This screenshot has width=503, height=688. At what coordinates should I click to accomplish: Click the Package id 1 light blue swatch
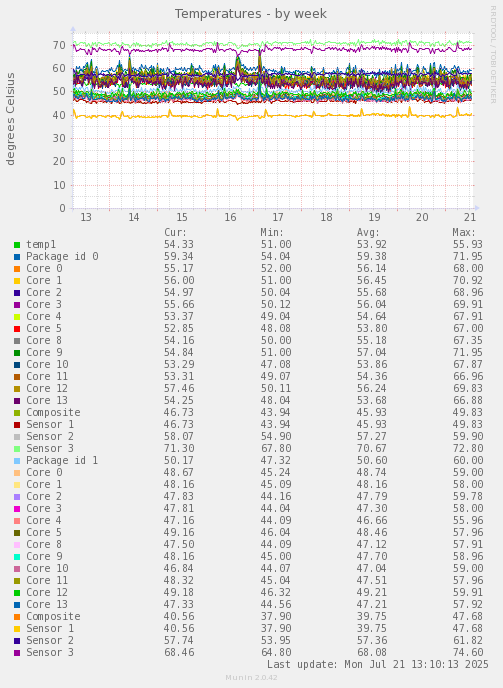tap(17, 461)
